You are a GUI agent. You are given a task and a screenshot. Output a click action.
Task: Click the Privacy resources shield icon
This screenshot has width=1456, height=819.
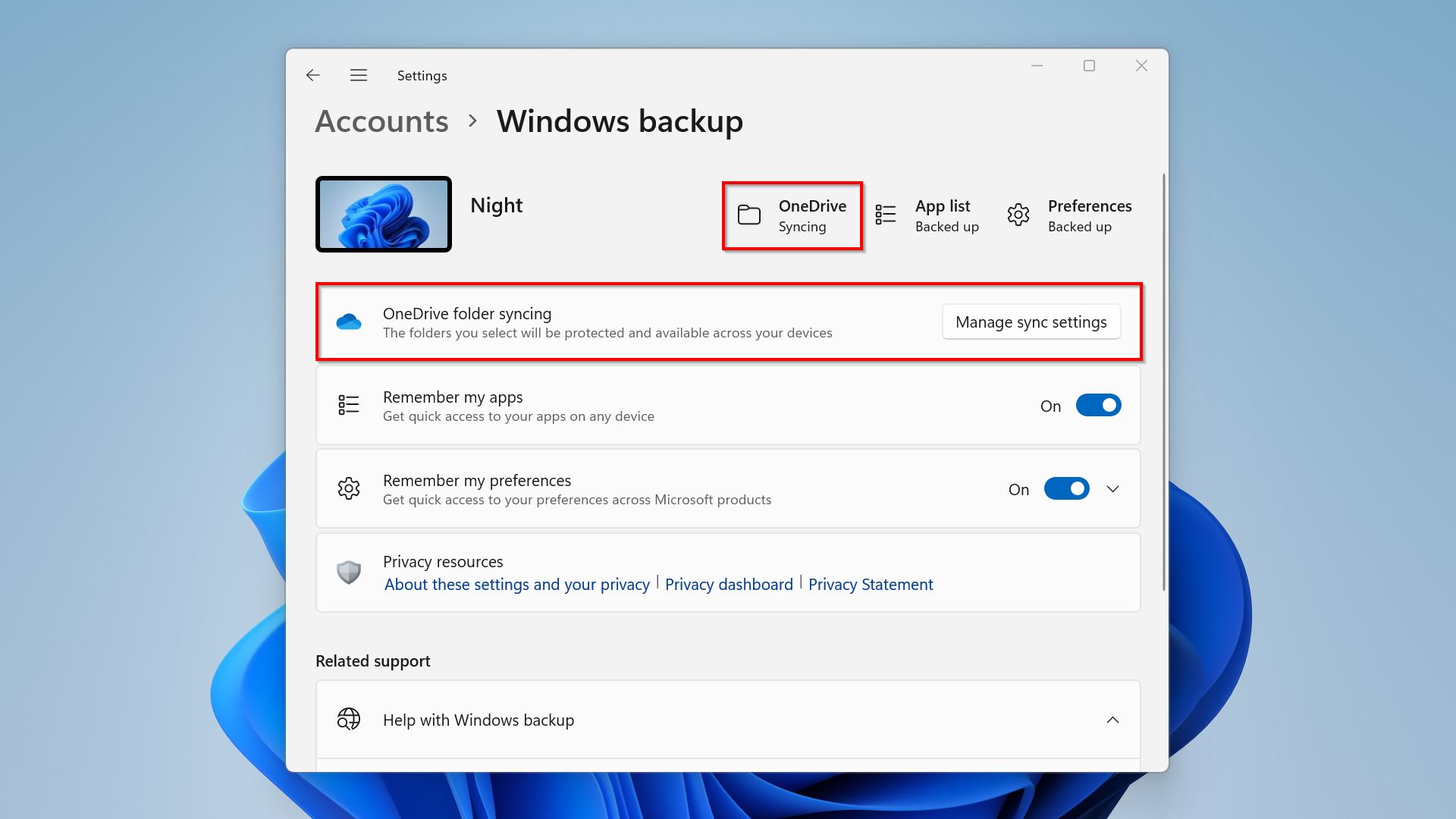tap(348, 571)
